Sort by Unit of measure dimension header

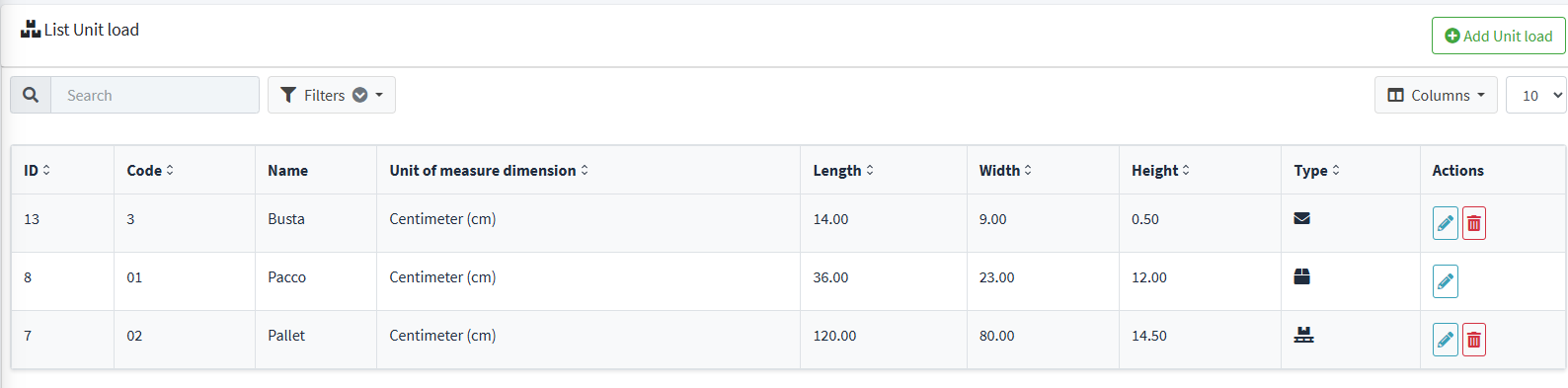(489, 170)
